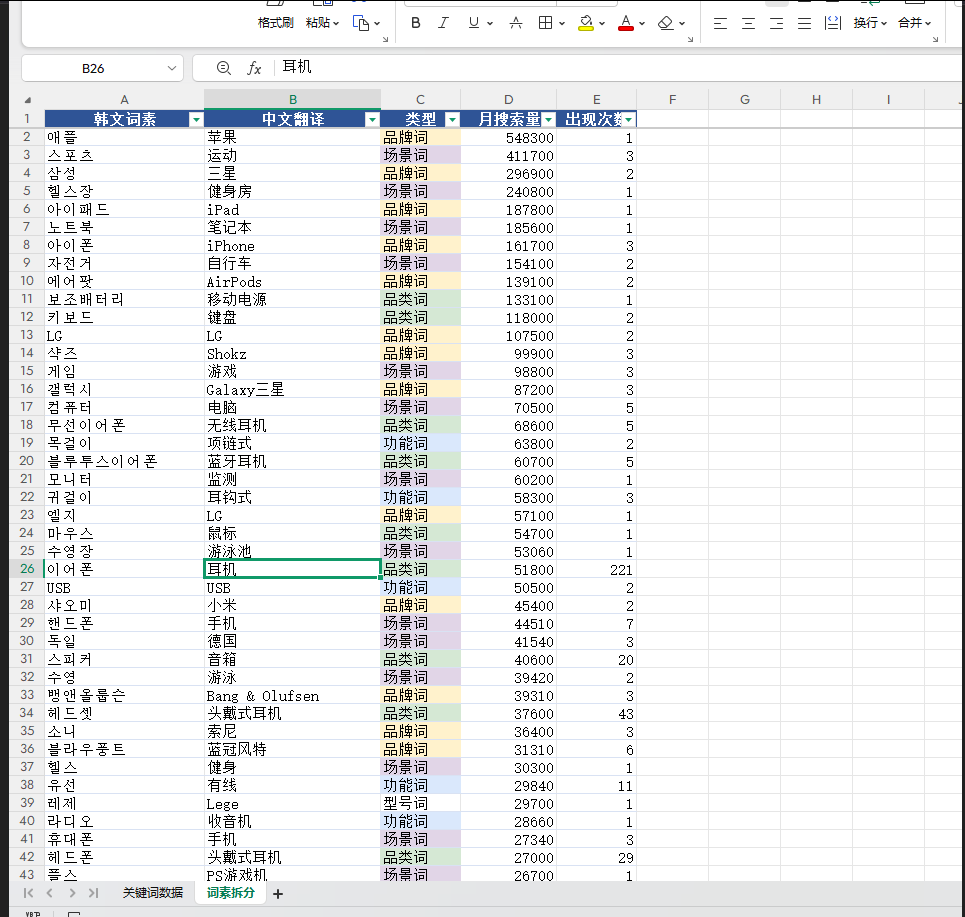Select cell containing Shokz
Viewport: 965px width, 917px height.
point(292,353)
